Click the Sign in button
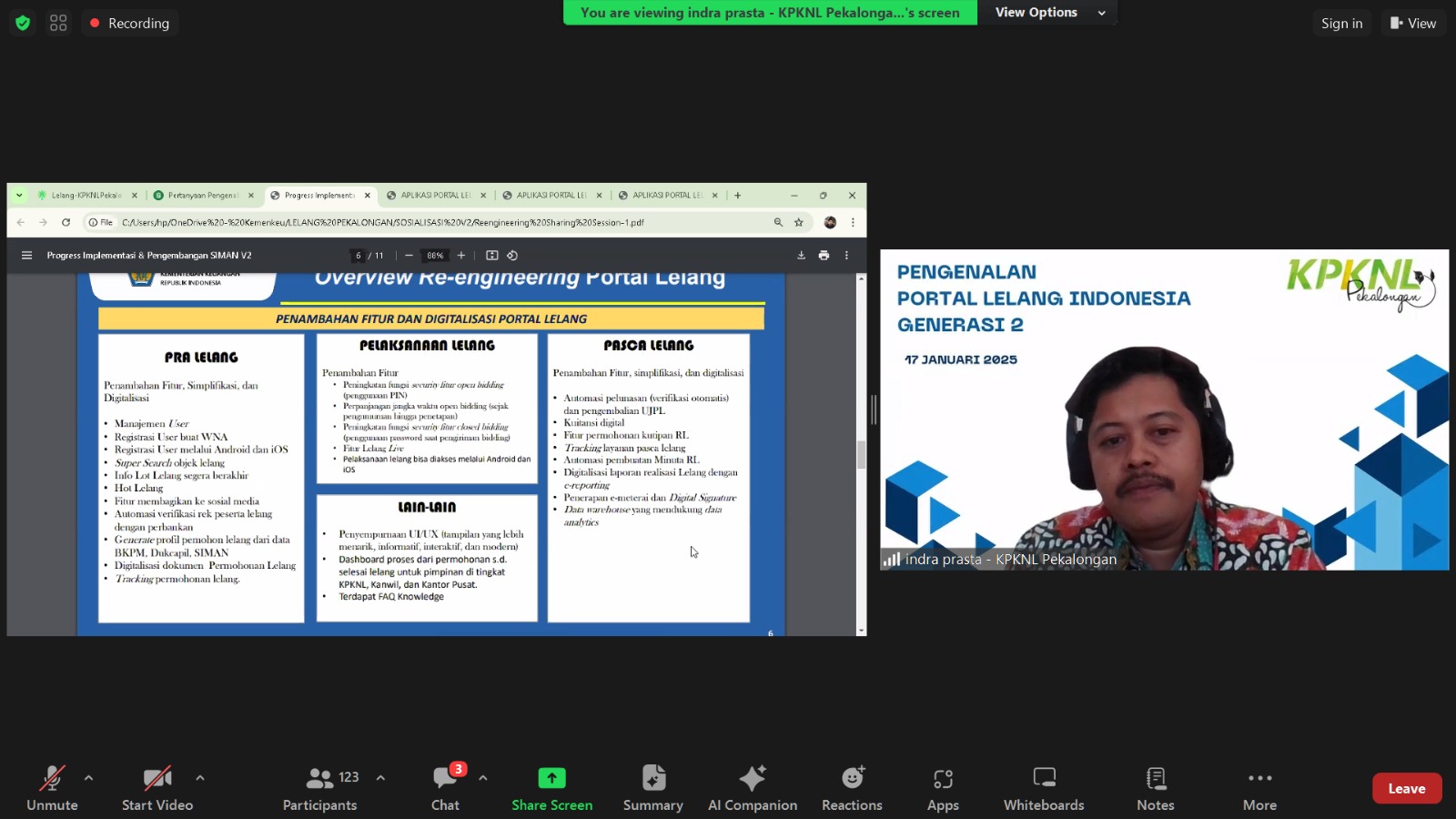1456x819 pixels. click(x=1341, y=23)
